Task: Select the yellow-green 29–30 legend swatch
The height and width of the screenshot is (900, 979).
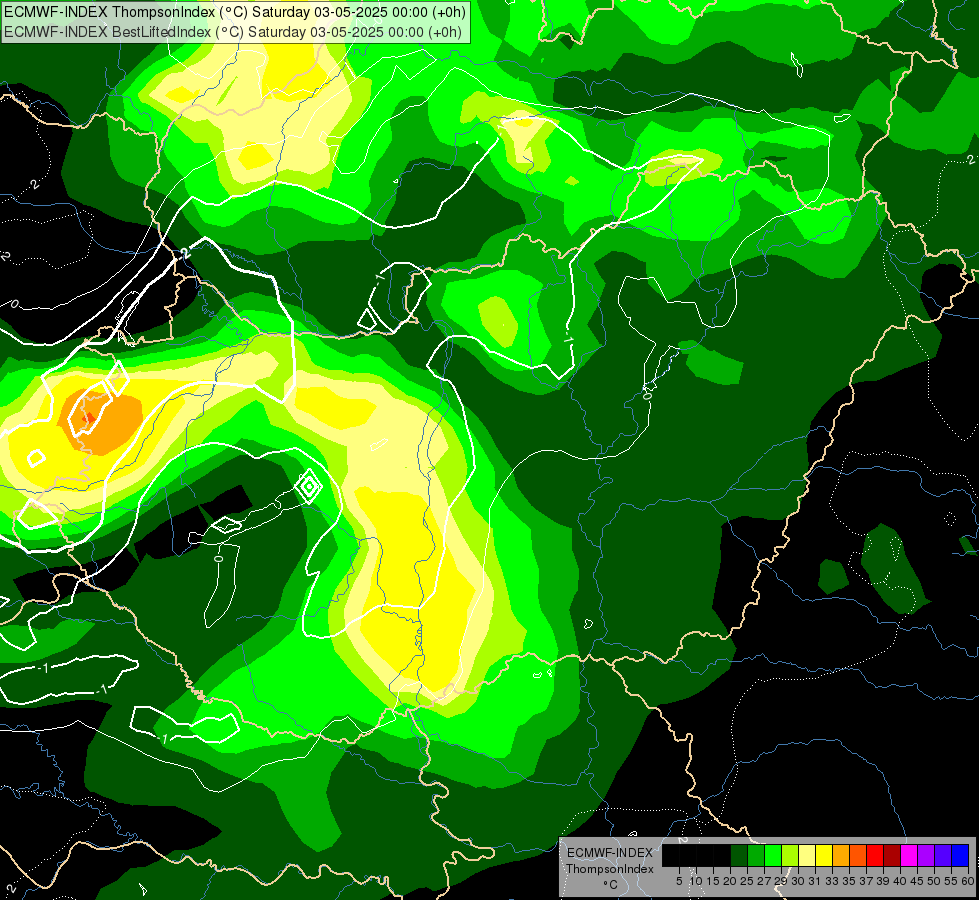Action: (790, 856)
